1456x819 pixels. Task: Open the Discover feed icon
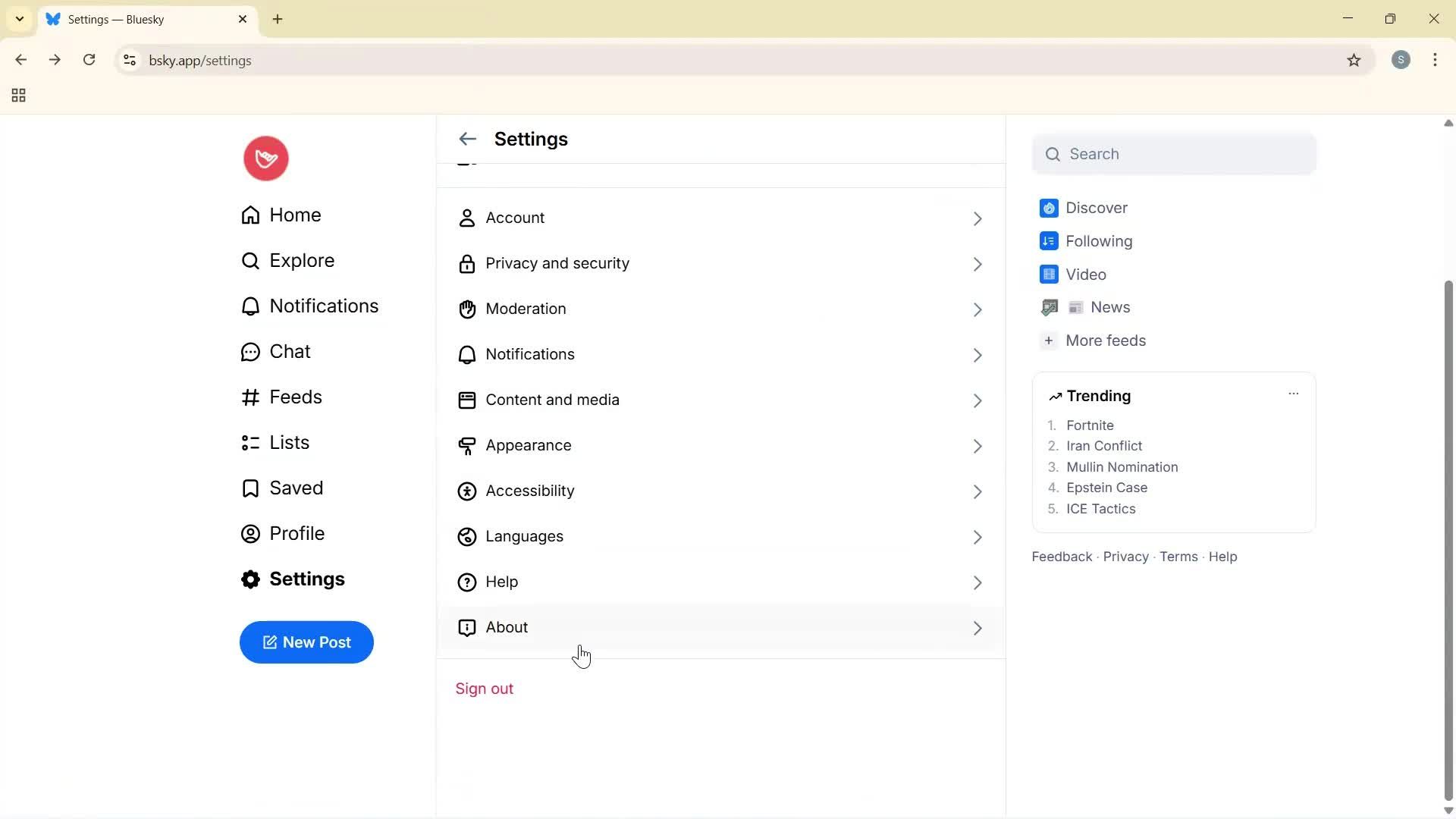1049,208
